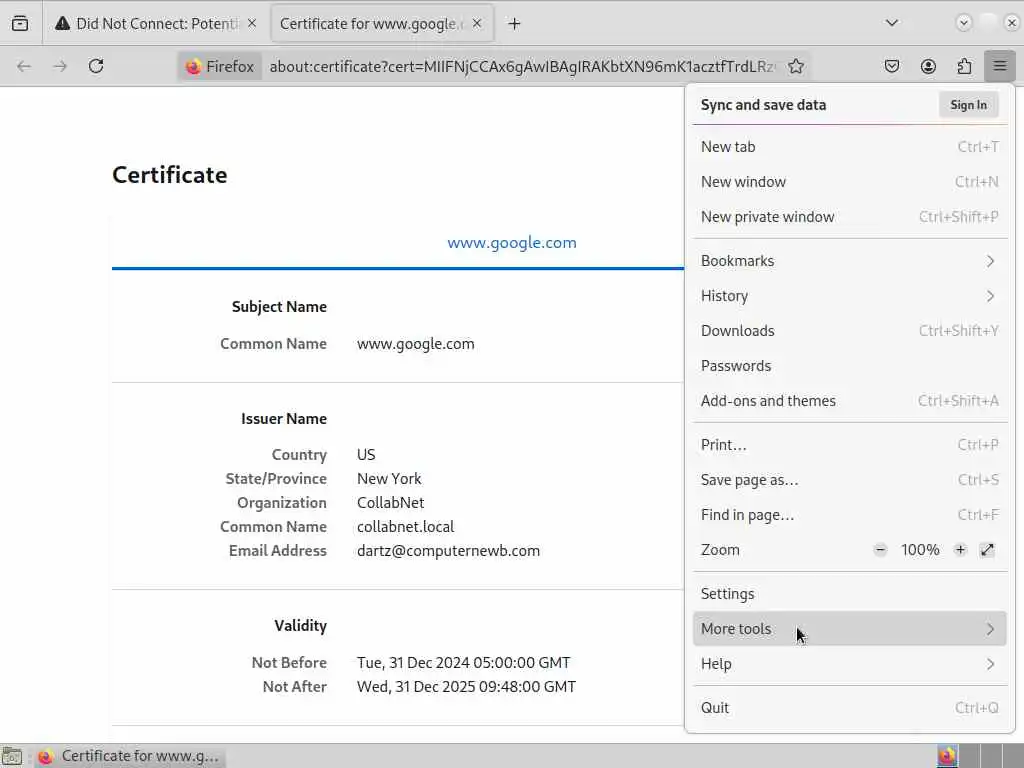Screen dimensions: 1024x768
Task: Expand the More tools submenu
Action: (848, 629)
